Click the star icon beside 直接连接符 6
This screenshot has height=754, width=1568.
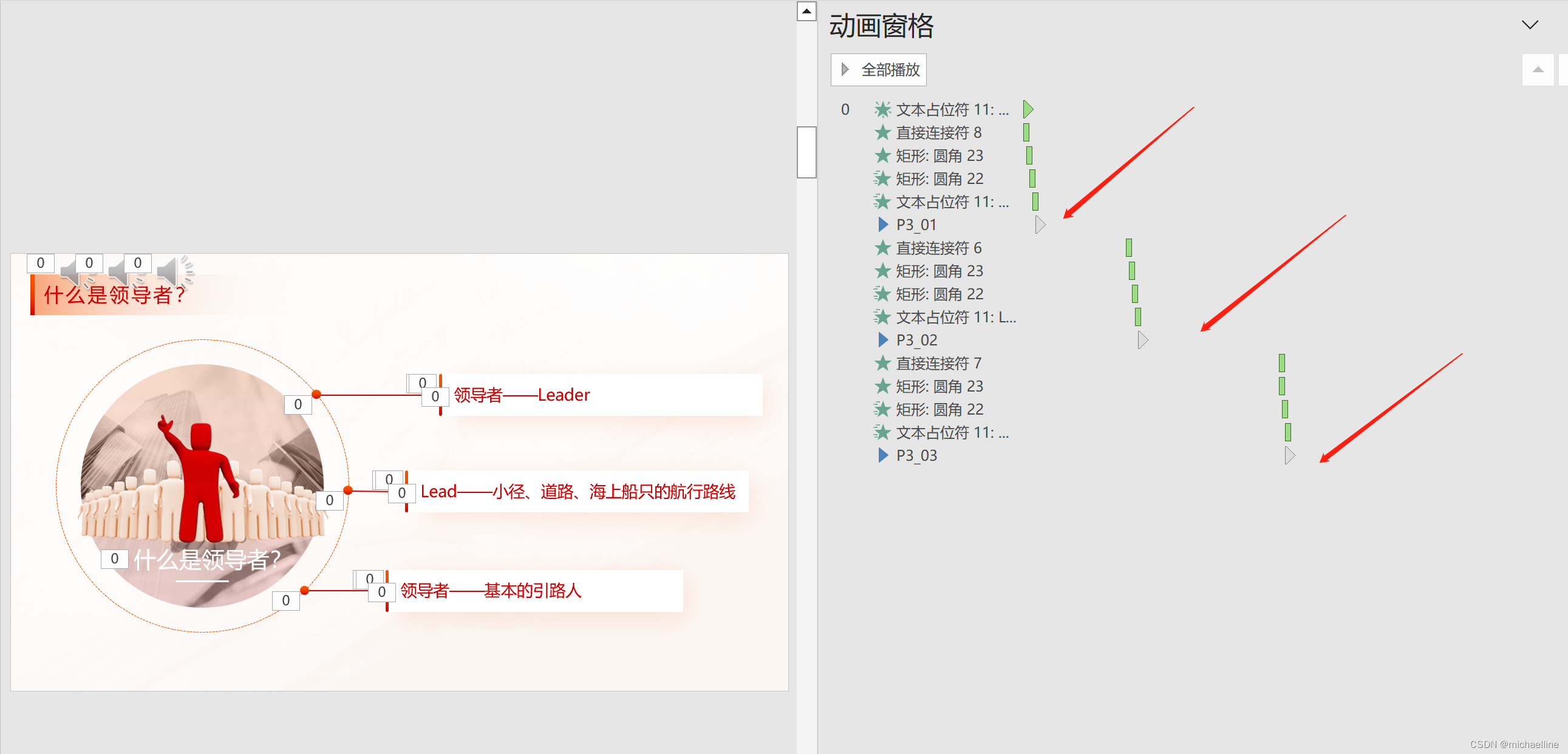pos(882,248)
